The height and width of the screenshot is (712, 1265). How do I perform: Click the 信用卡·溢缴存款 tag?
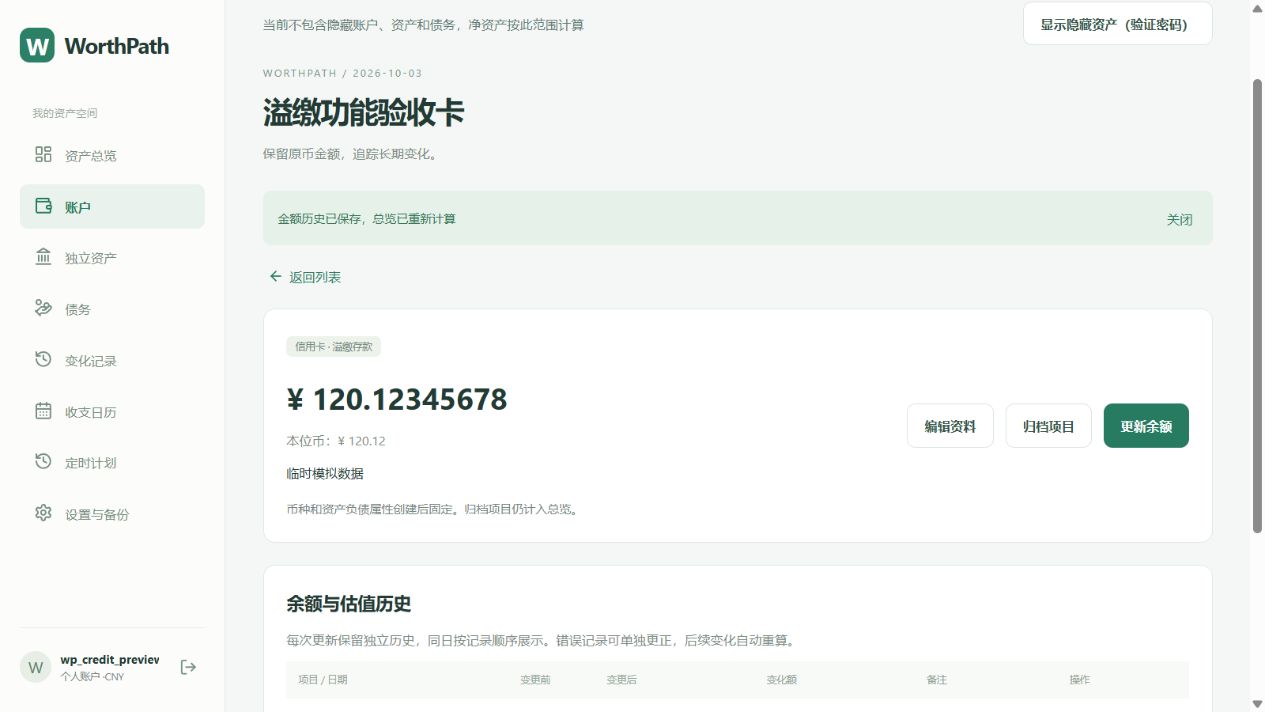(x=333, y=347)
